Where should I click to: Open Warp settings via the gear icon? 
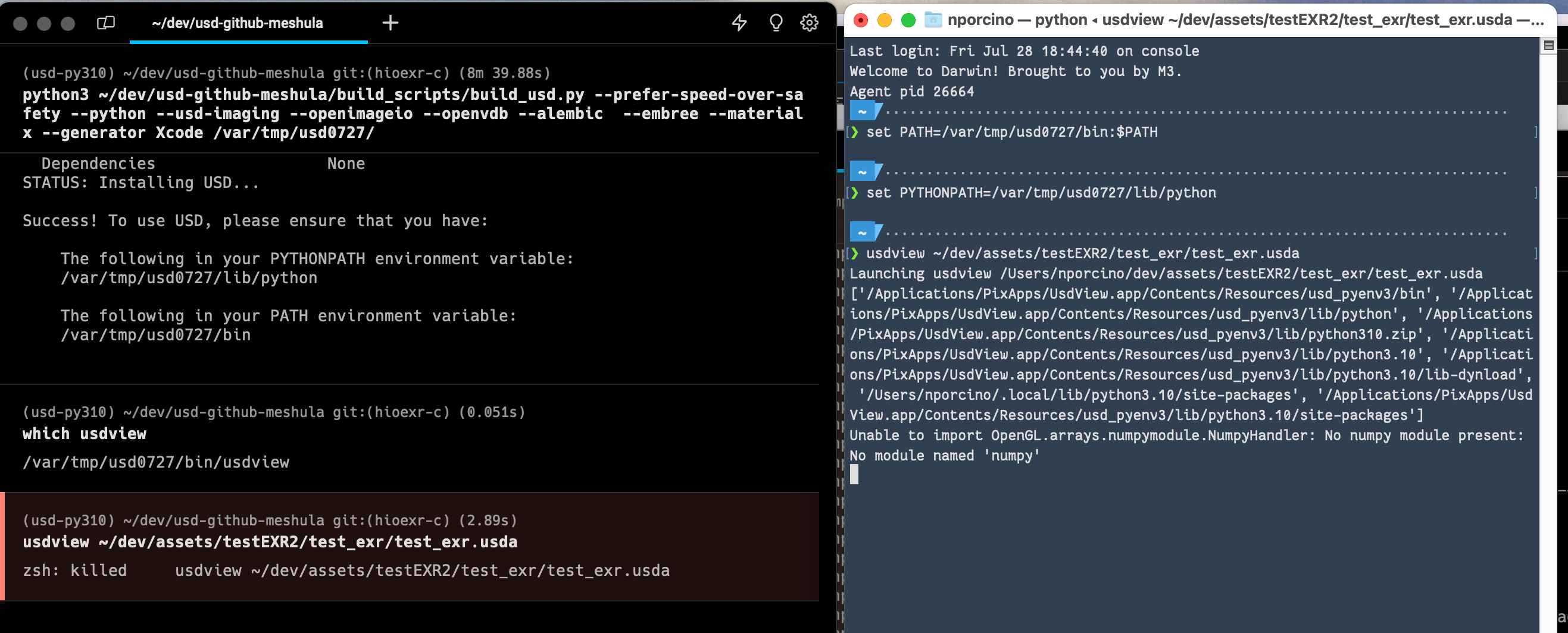[809, 23]
